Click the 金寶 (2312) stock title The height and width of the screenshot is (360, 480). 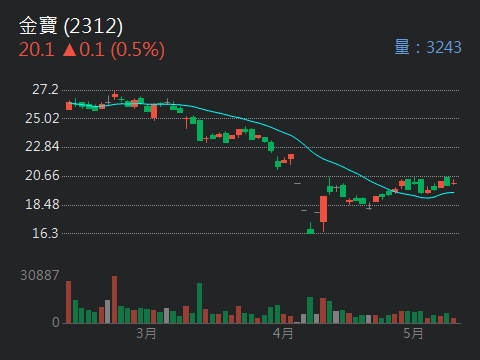tap(71, 26)
